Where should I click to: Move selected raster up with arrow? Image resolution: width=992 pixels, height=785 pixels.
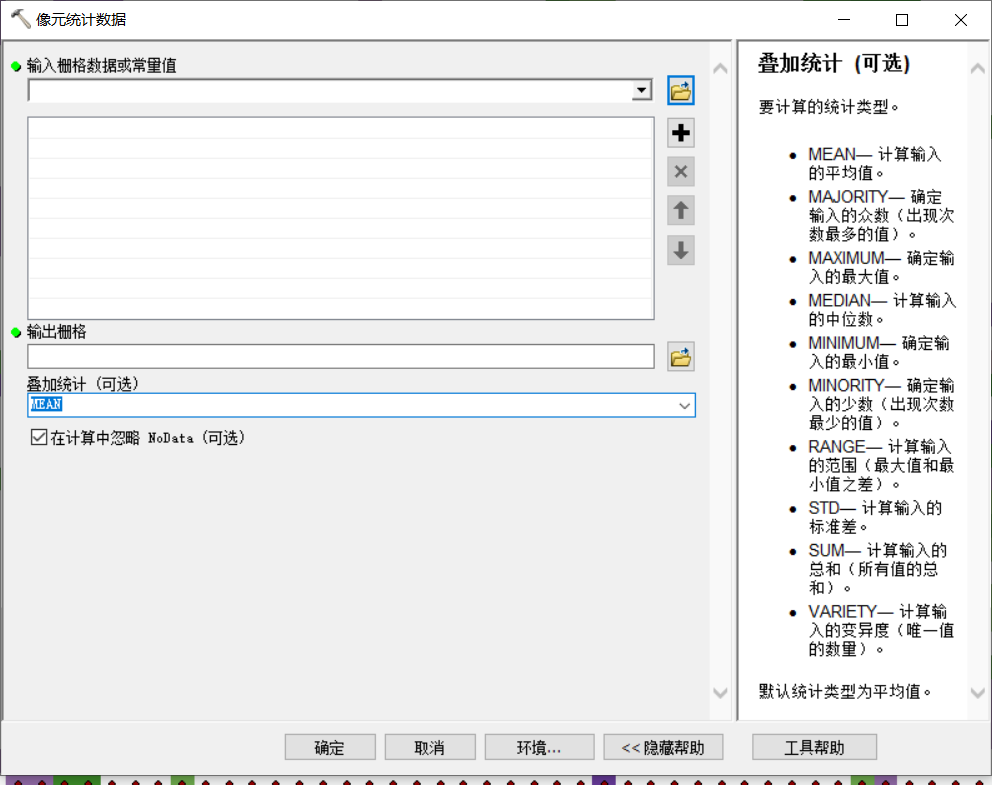[x=681, y=211]
